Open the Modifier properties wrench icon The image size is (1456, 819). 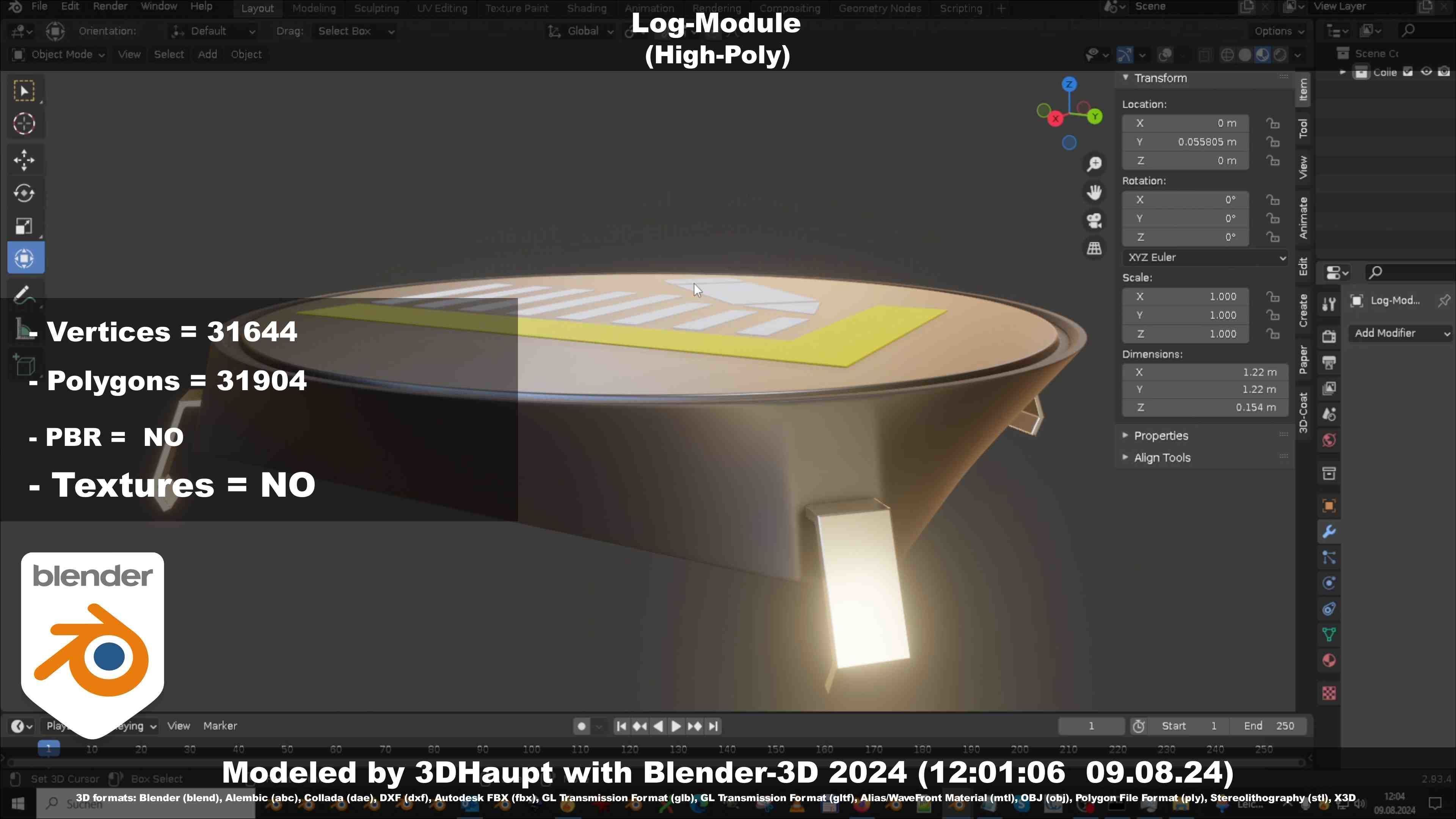1329,532
